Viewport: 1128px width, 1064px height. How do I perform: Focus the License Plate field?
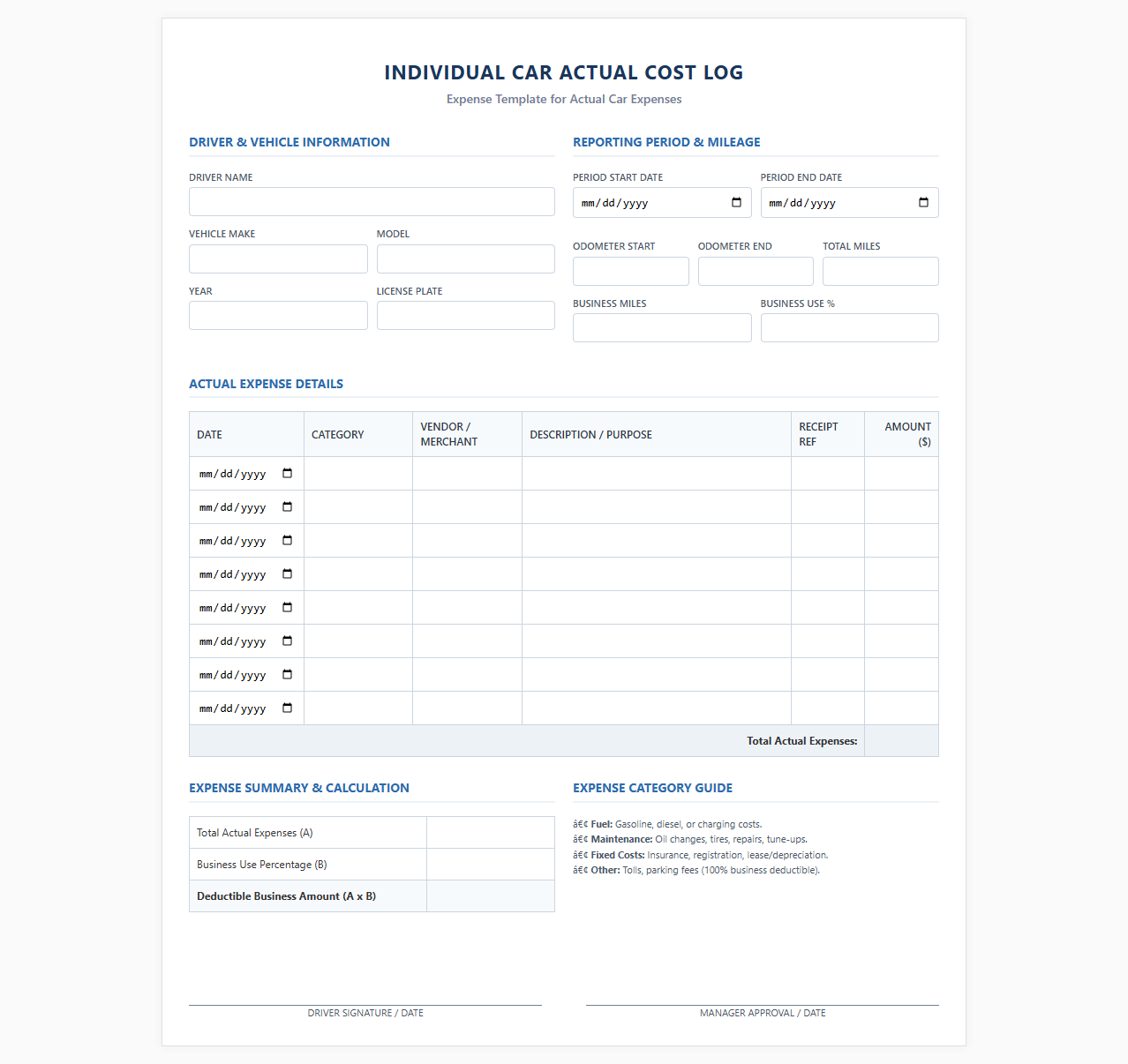point(466,315)
